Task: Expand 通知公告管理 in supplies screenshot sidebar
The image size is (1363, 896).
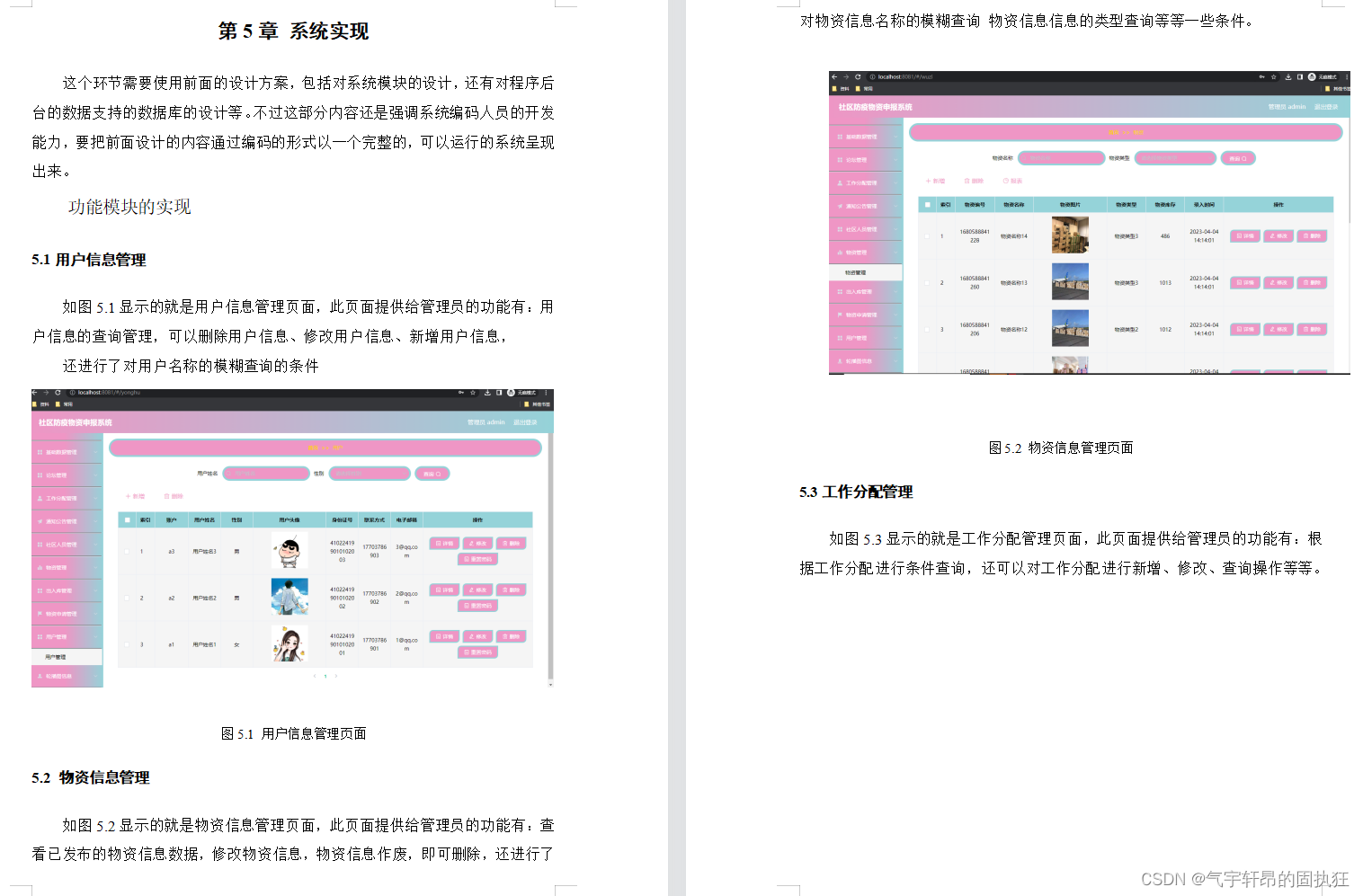Action: click(866, 206)
